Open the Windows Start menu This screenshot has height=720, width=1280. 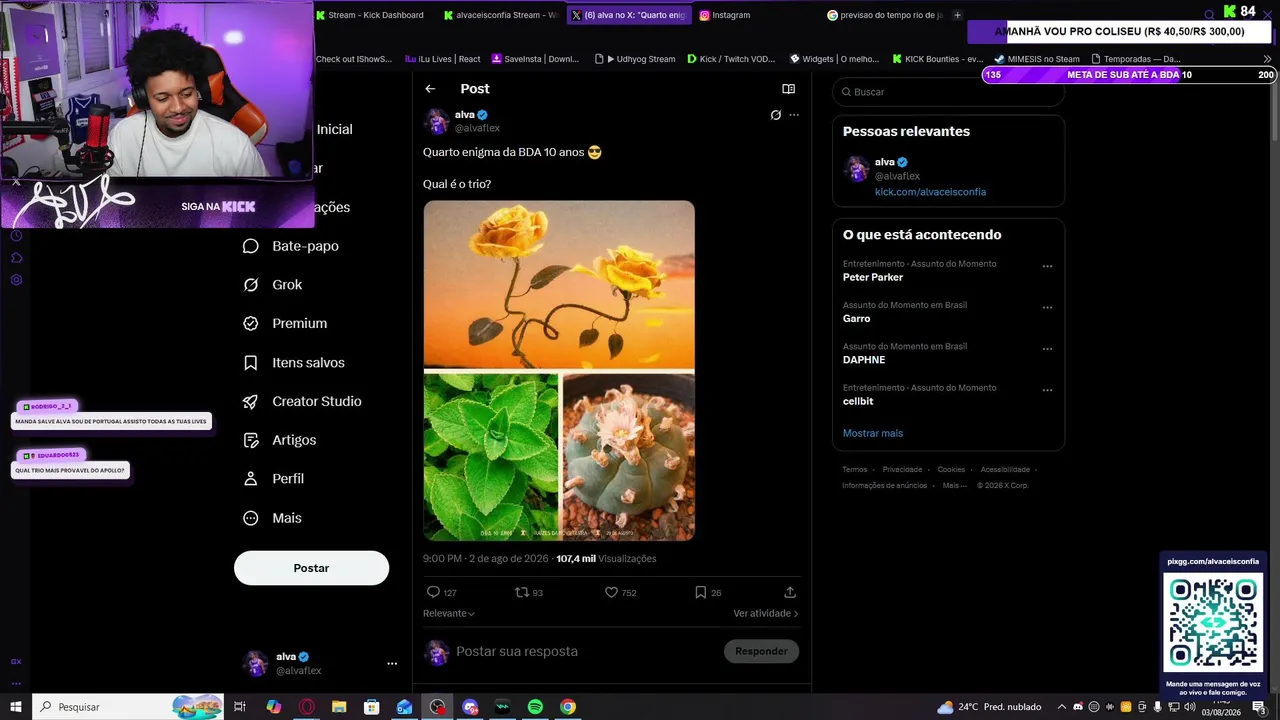[x=16, y=707]
